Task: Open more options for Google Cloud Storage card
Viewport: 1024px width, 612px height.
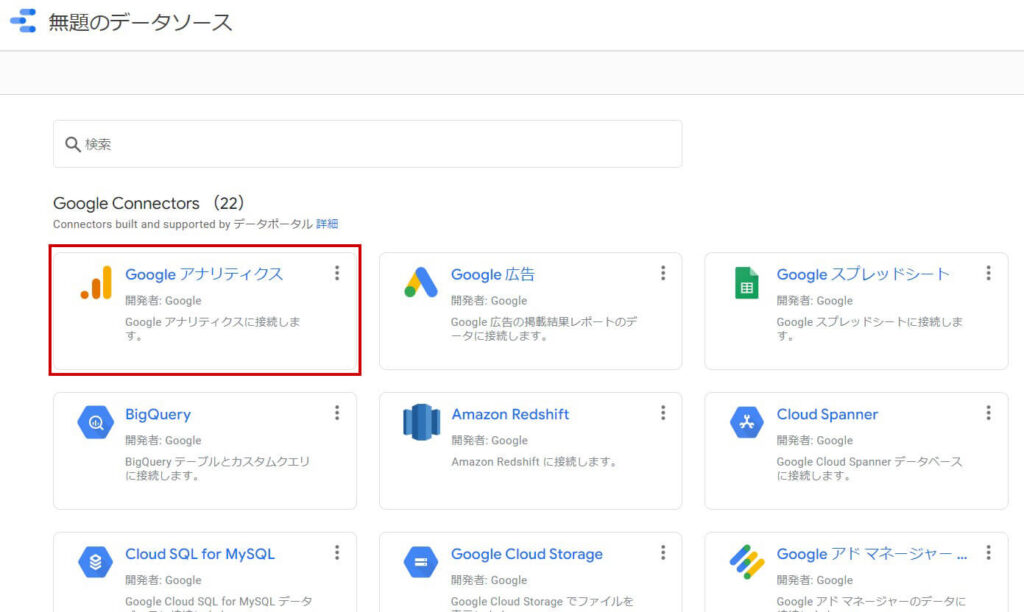Action: (x=663, y=553)
